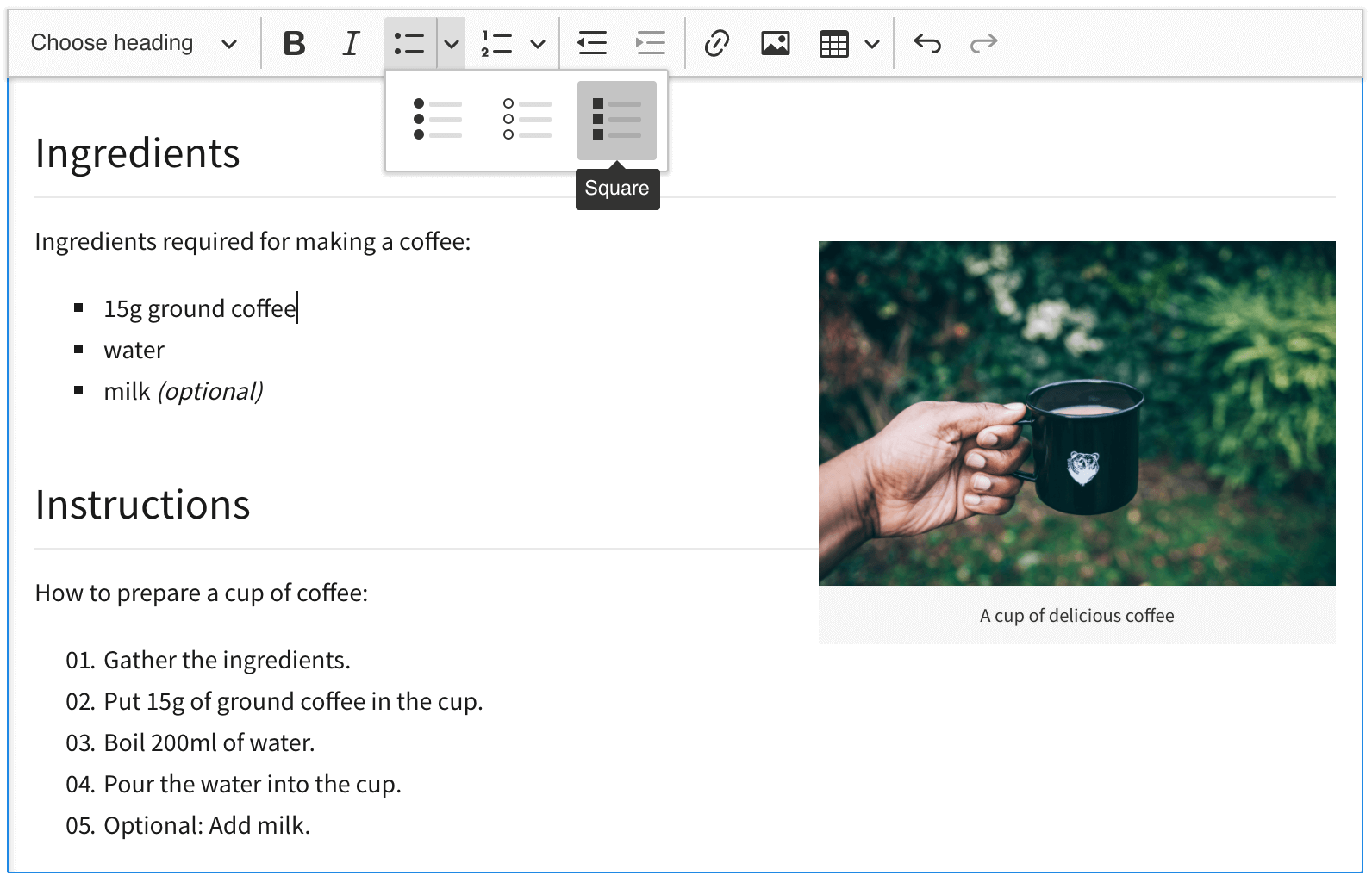Image resolution: width=1372 pixels, height=882 pixels.
Task: Click the undo arrow icon
Action: click(927, 43)
